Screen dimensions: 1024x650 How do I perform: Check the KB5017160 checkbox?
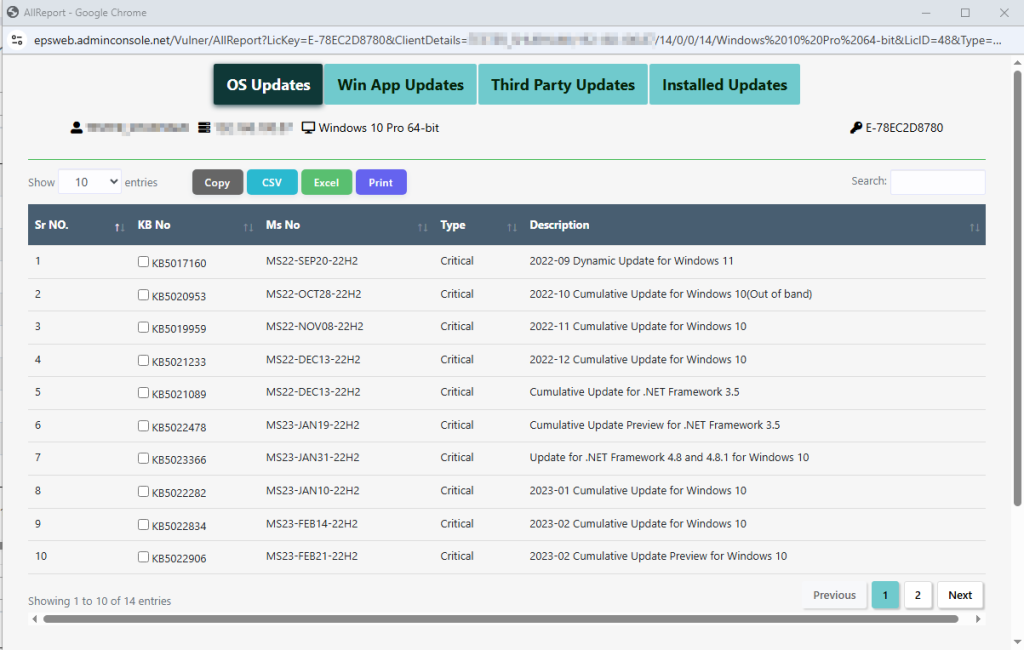tap(143, 262)
